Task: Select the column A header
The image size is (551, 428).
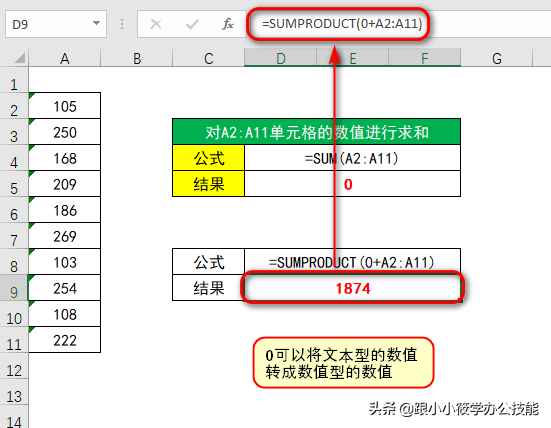Action: (65, 58)
